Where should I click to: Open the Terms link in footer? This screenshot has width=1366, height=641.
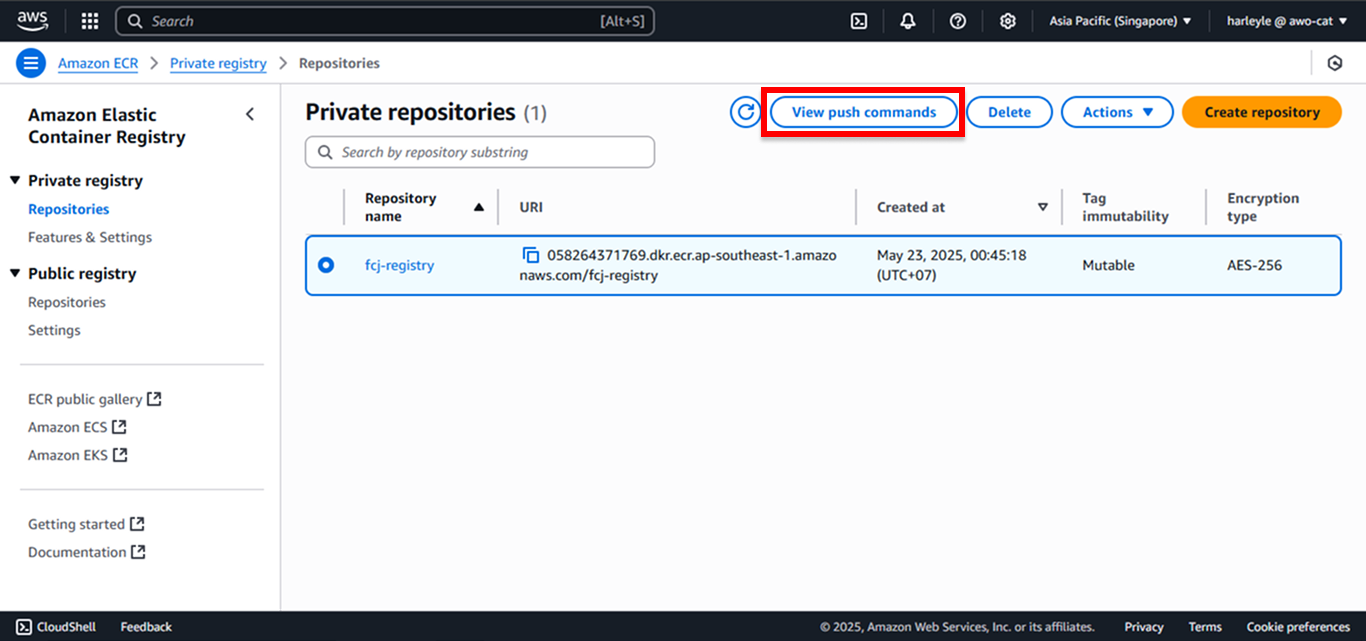pyautogui.click(x=1205, y=627)
